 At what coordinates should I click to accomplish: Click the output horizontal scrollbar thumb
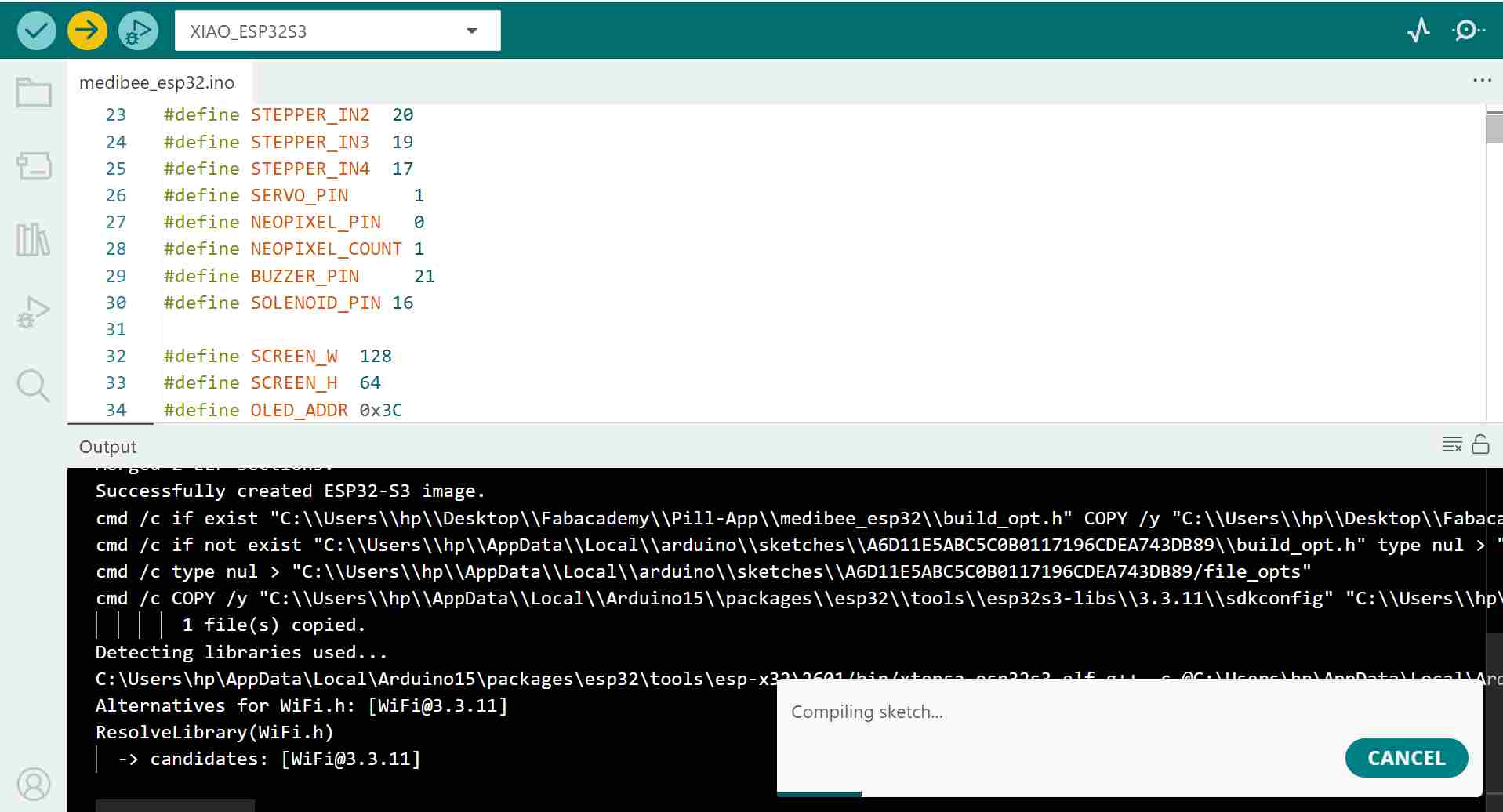pyautogui.click(x=175, y=806)
